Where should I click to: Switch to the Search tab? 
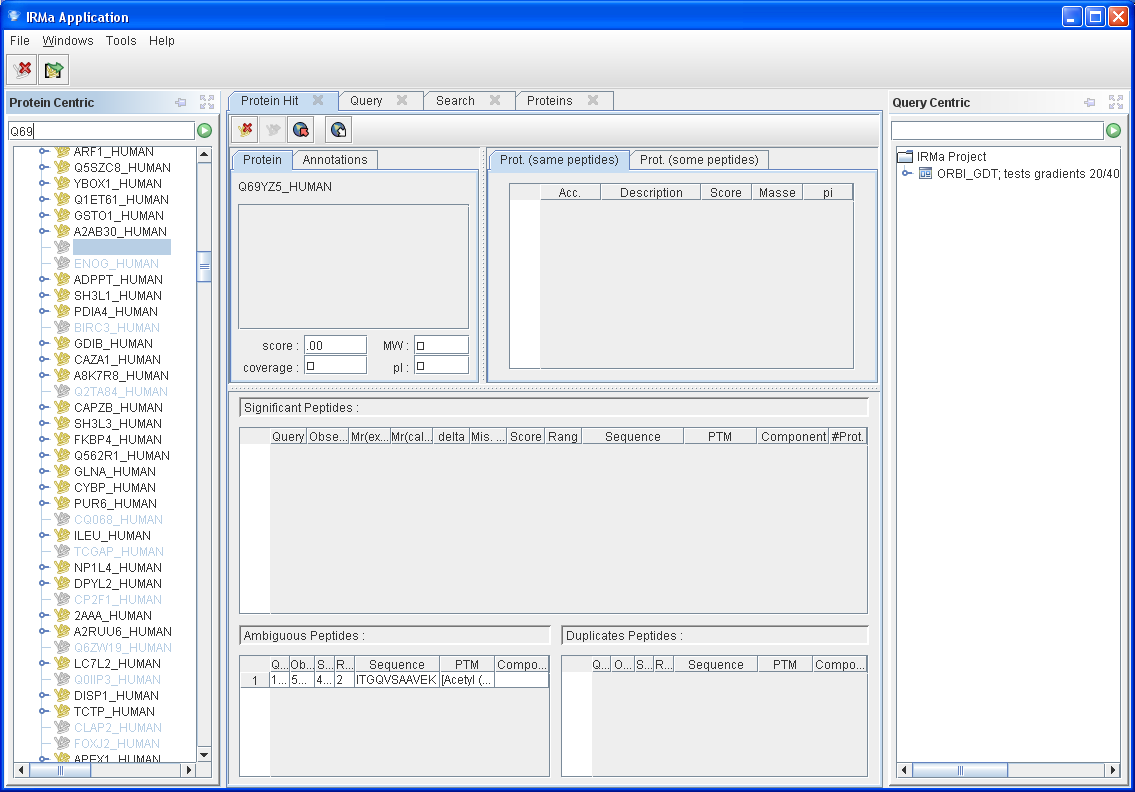click(455, 101)
